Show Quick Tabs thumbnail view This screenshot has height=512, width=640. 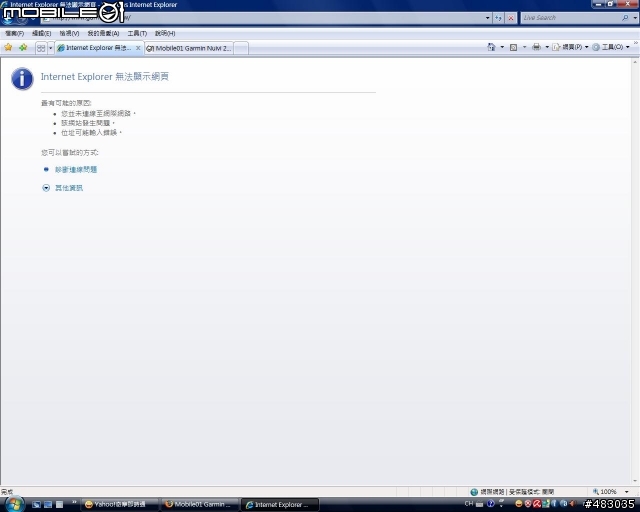41,48
